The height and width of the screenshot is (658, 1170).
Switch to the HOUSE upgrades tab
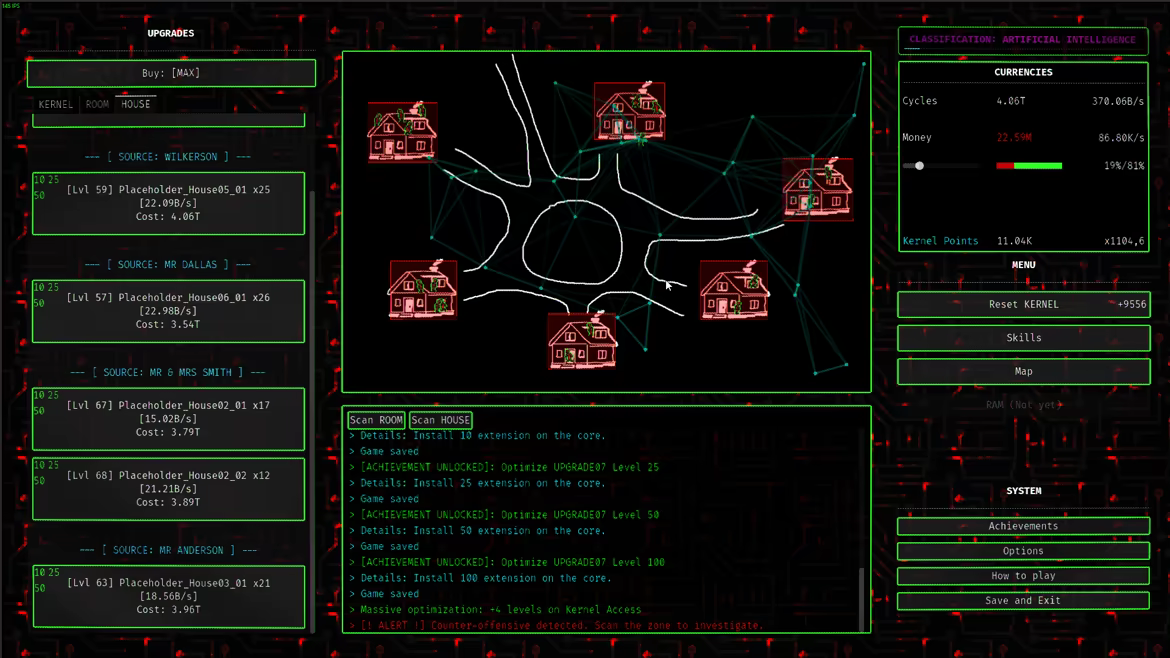click(x=136, y=104)
